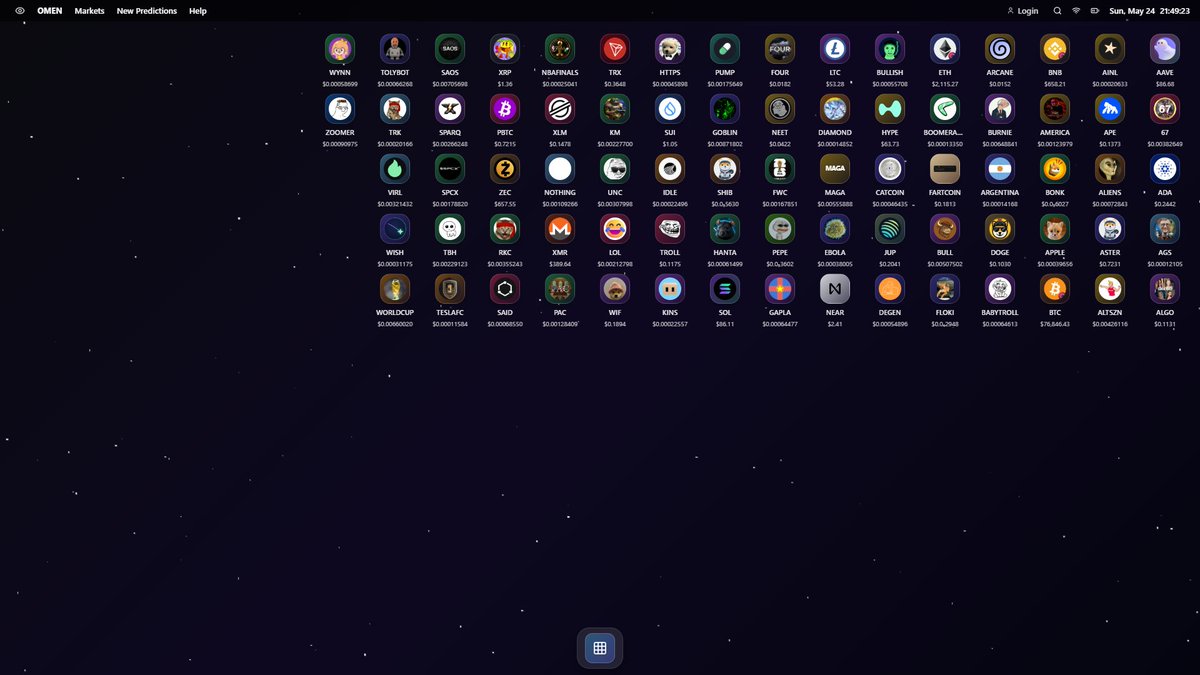
Task: Open the TRX market icon
Action: [615, 48]
